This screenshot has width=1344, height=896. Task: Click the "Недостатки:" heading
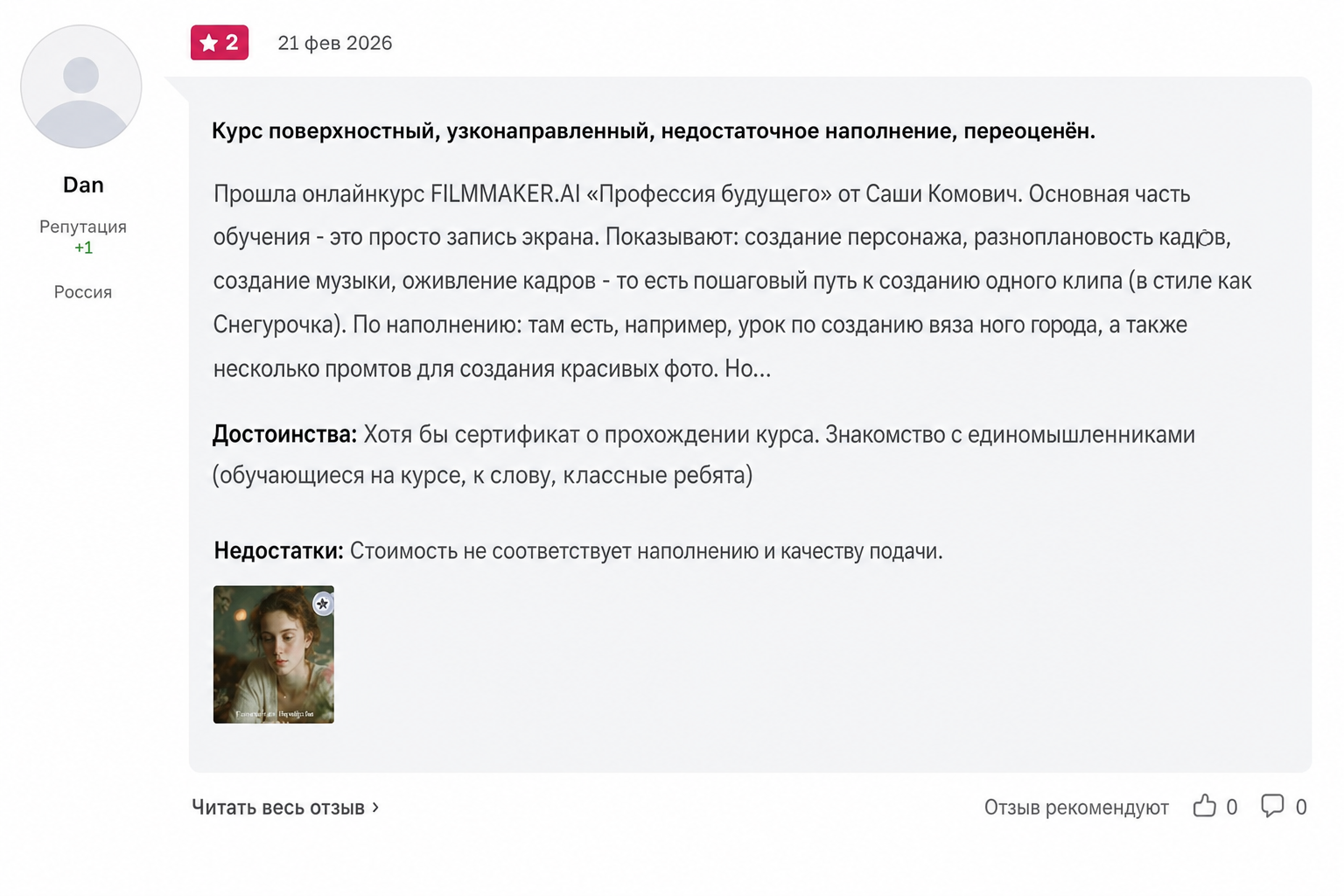(278, 550)
